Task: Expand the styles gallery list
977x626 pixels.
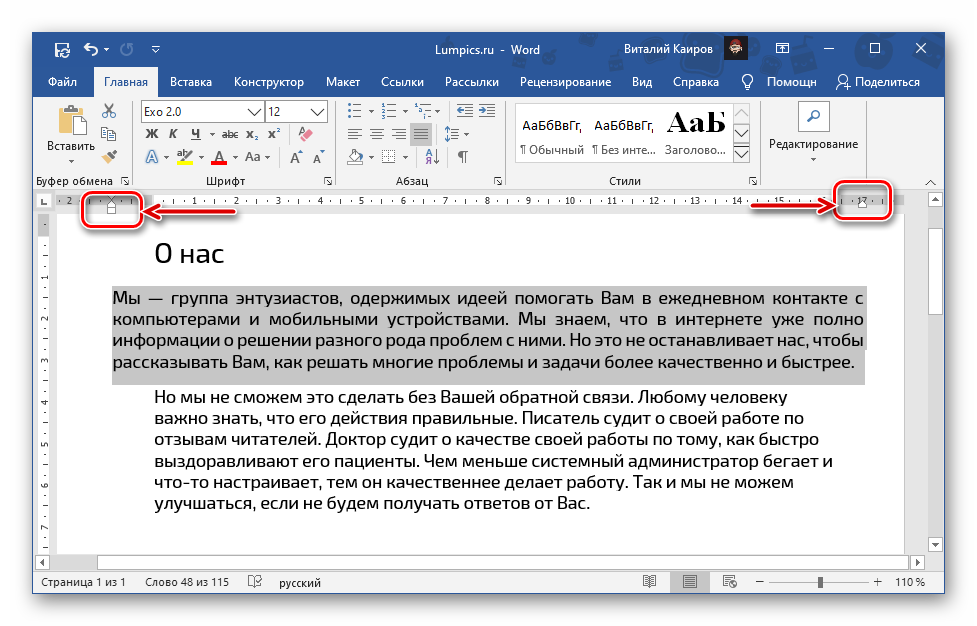Action: coord(741,153)
